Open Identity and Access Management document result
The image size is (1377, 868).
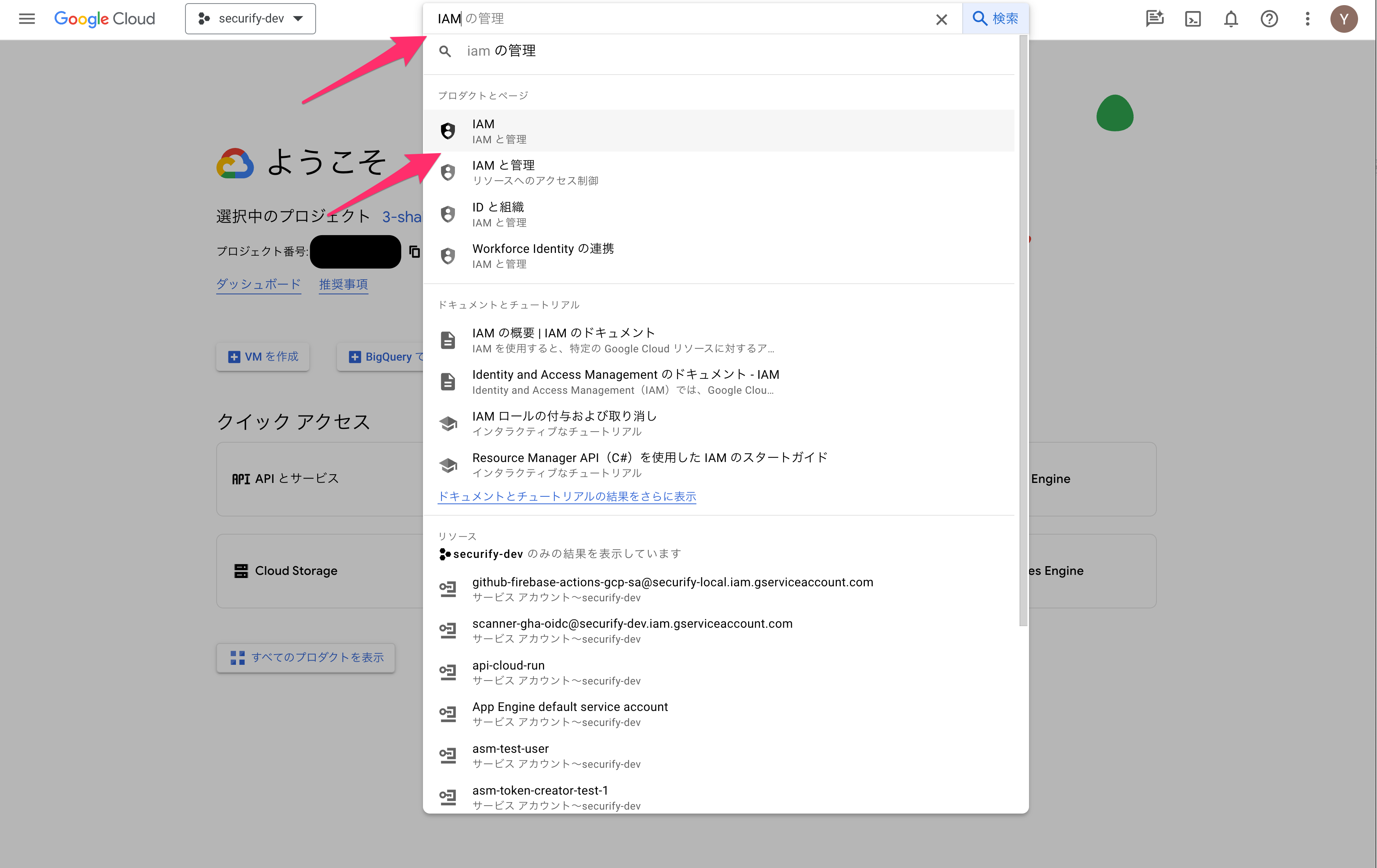pos(719,382)
